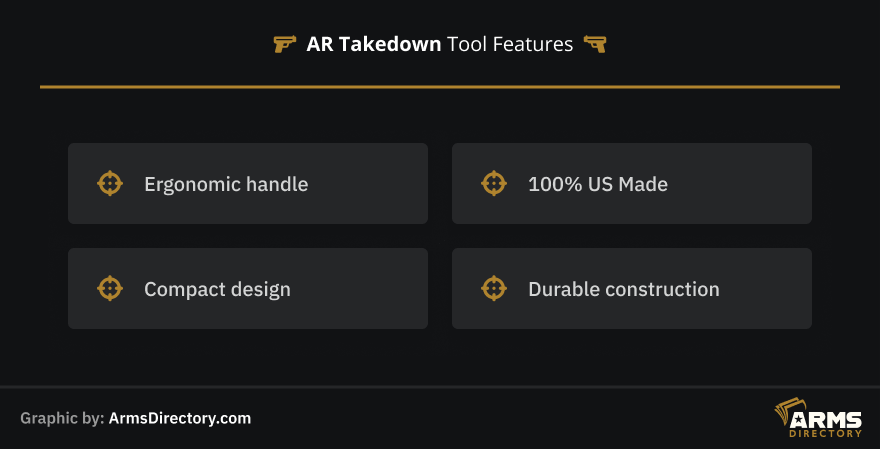
Task: Click crosshair icon beside 100% US Made
Action: (494, 184)
